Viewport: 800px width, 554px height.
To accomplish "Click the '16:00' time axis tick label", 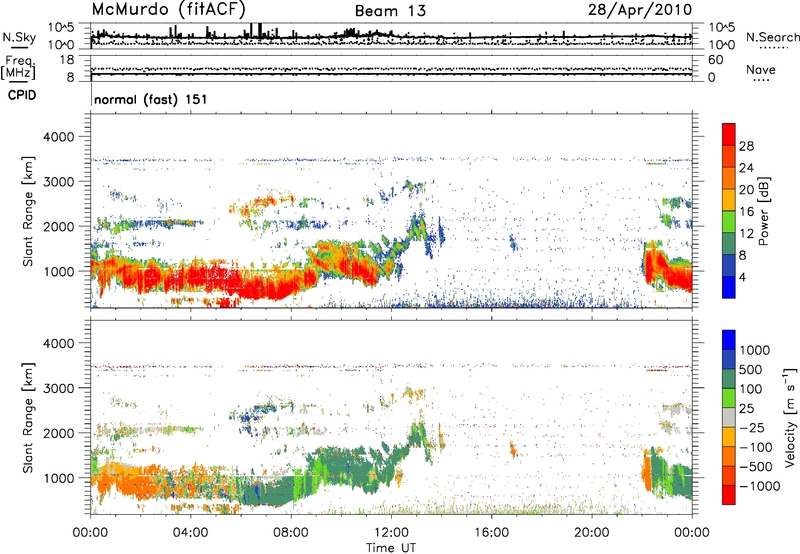I will (491, 533).
